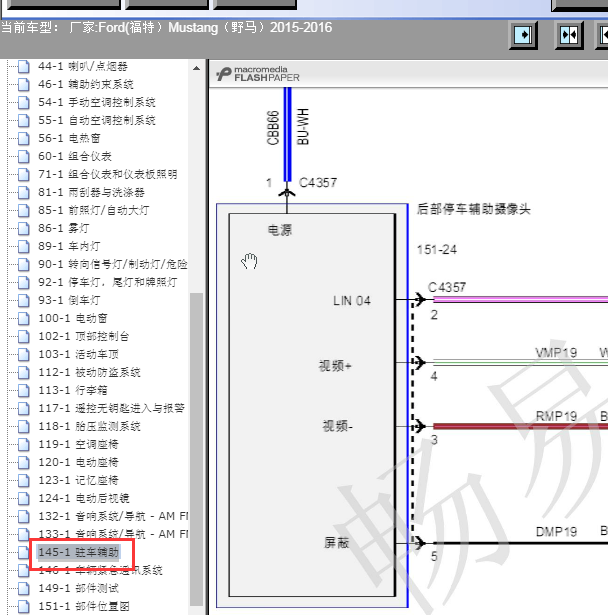This screenshot has width=608, height=615.
Task: Select 102-1 顶部控制台 entry
Action: click(x=84, y=336)
